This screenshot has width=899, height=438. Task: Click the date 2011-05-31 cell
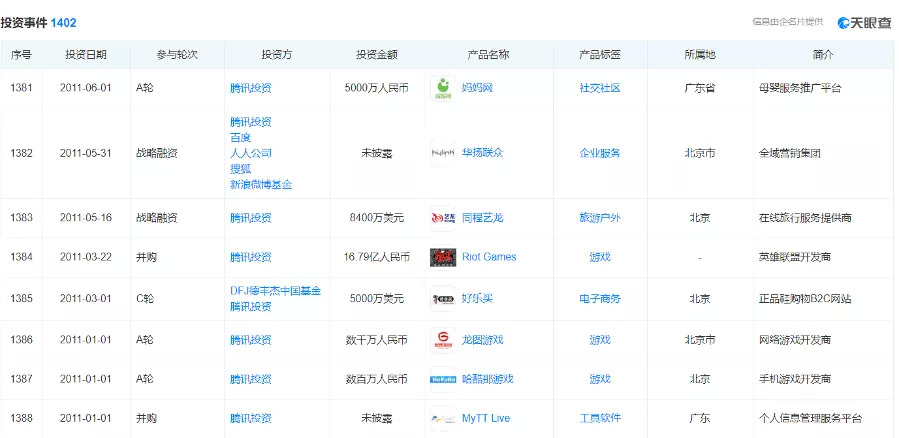pos(85,153)
